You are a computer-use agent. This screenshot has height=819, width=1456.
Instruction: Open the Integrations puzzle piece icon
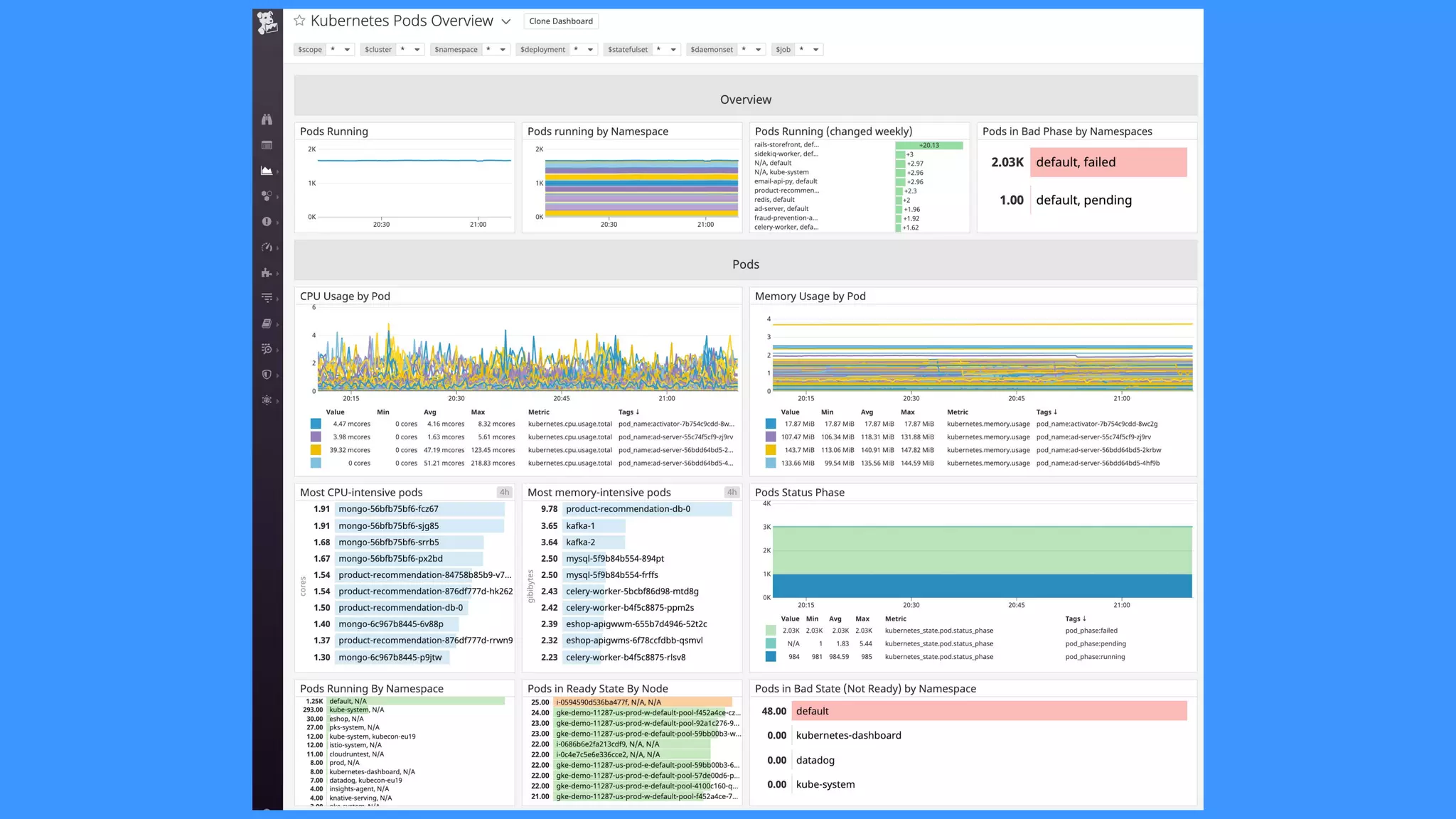pyautogui.click(x=267, y=273)
